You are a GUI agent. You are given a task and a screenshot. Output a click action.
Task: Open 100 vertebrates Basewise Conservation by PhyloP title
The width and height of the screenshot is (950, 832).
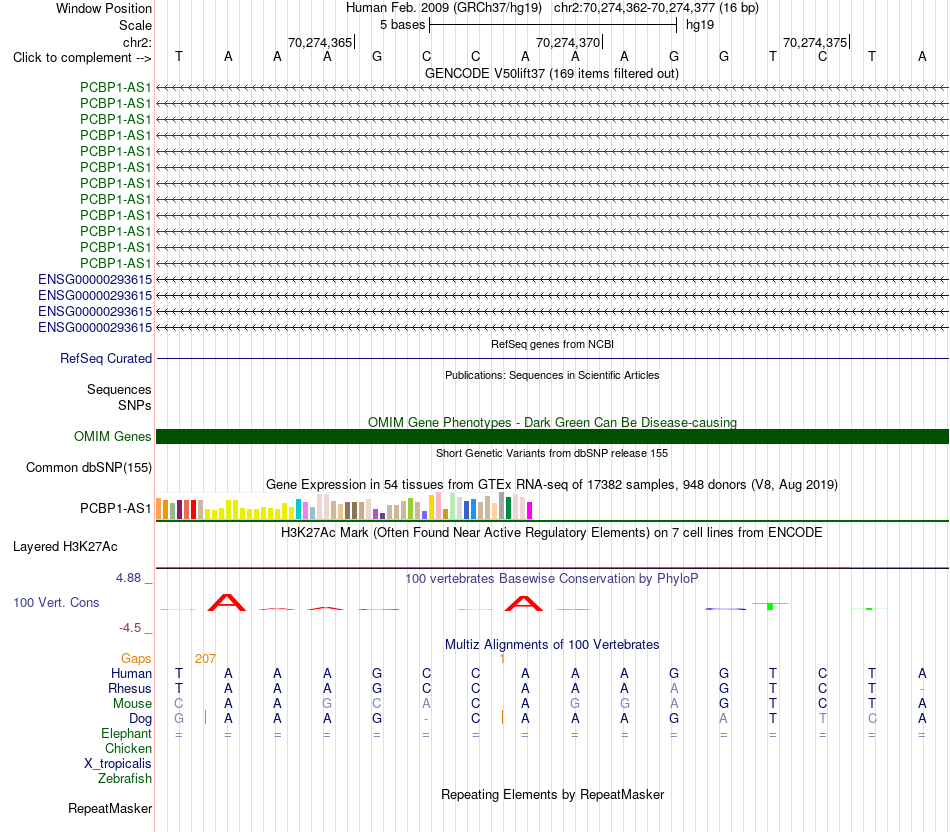pyautogui.click(x=552, y=579)
